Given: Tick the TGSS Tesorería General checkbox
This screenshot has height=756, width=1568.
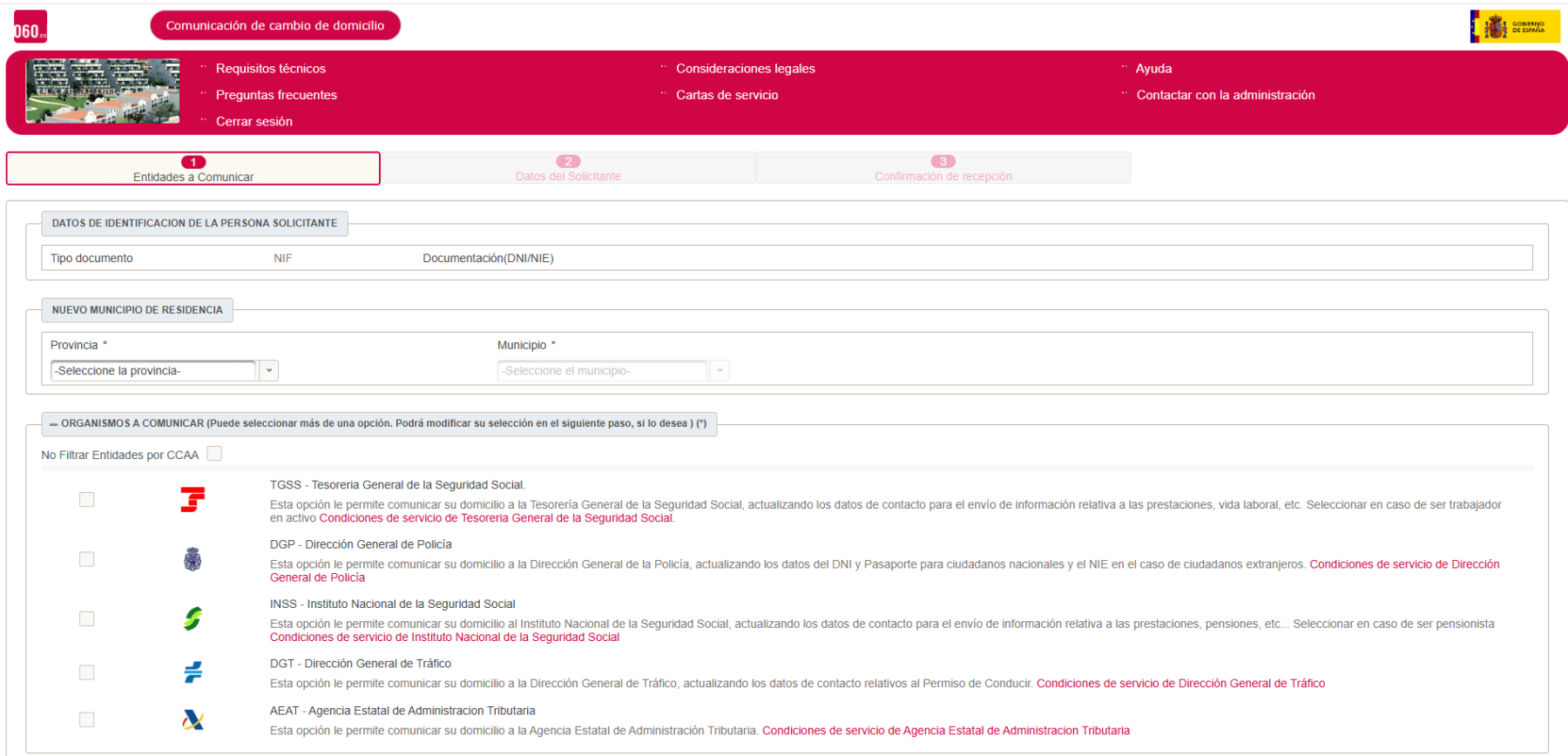Looking at the screenshot, I should pos(87,499).
